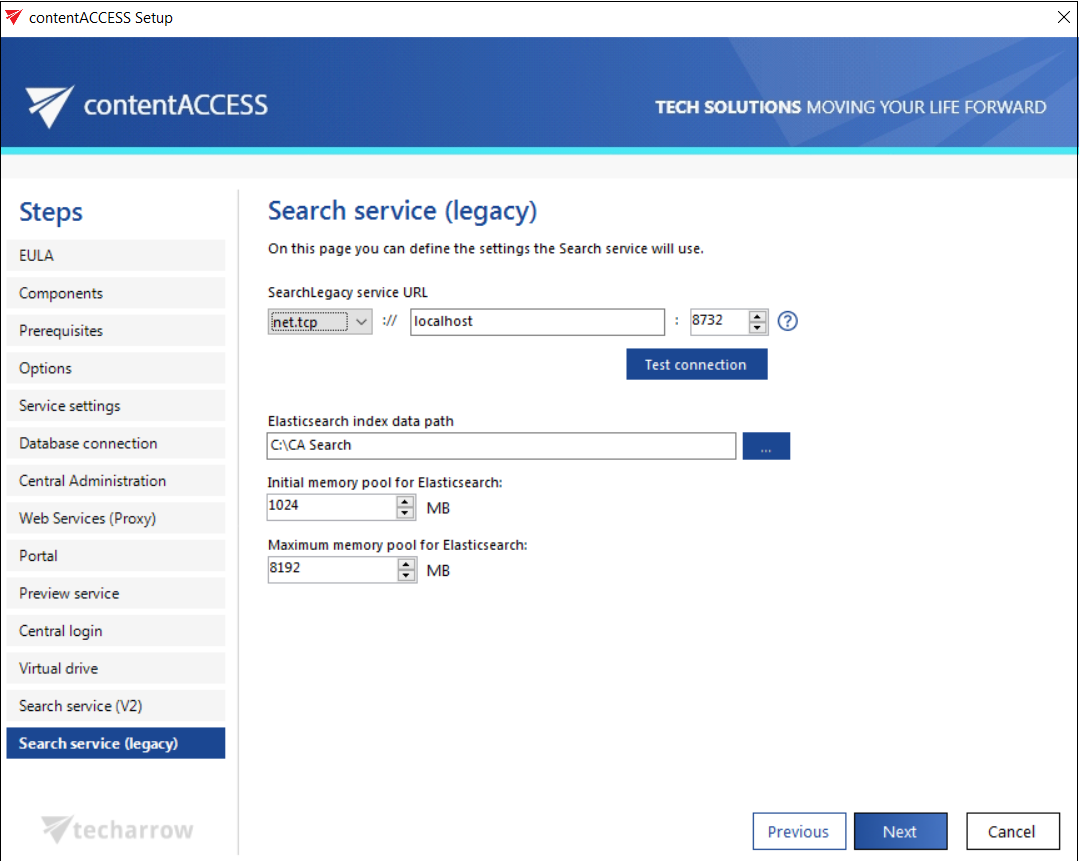Jump to the Central Administration step
1079x861 pixels.
[115, 481]
